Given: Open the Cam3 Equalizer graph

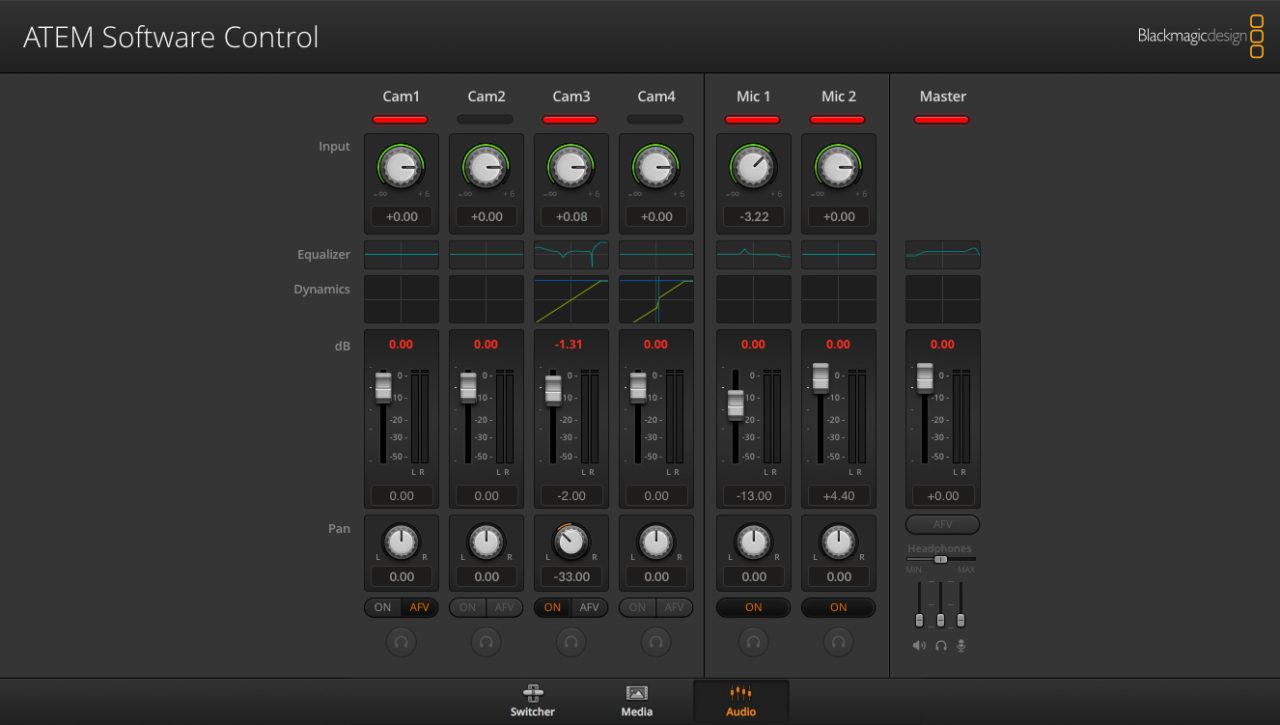Looking at the screenshot, I should [571, 255].
